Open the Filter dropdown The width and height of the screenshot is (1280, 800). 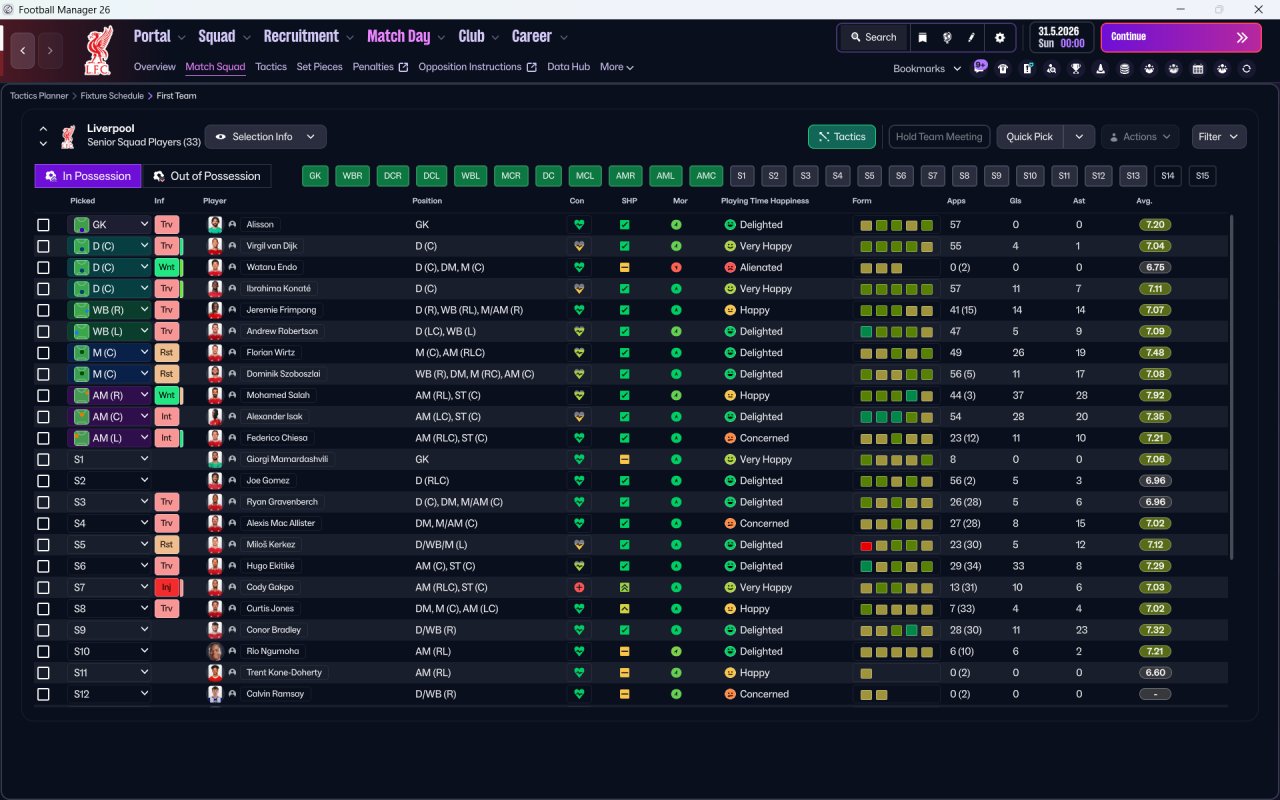(1219, 137)
